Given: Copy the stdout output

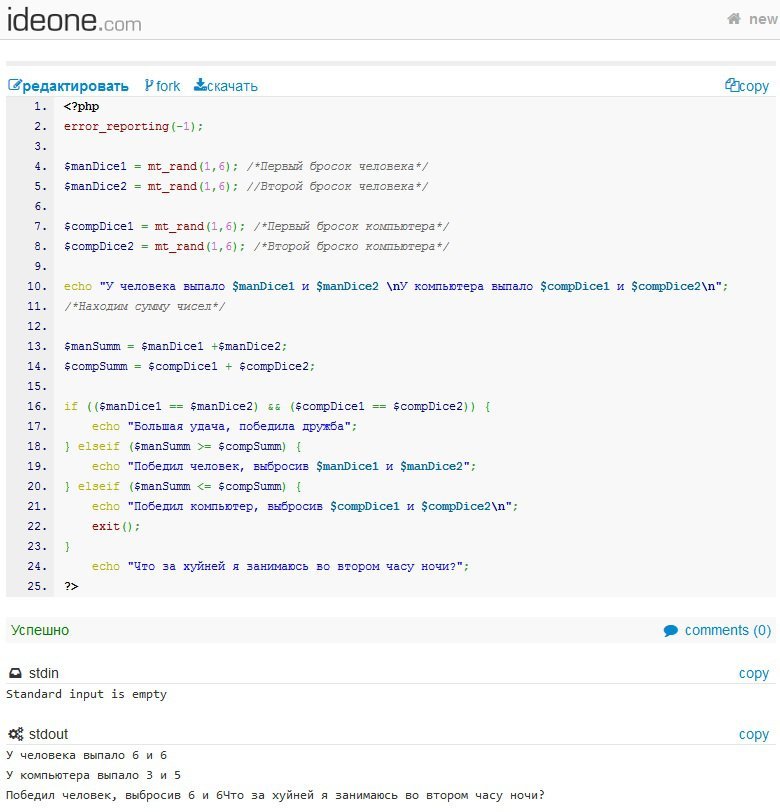Looking at the screenshot, I should 753,734.
